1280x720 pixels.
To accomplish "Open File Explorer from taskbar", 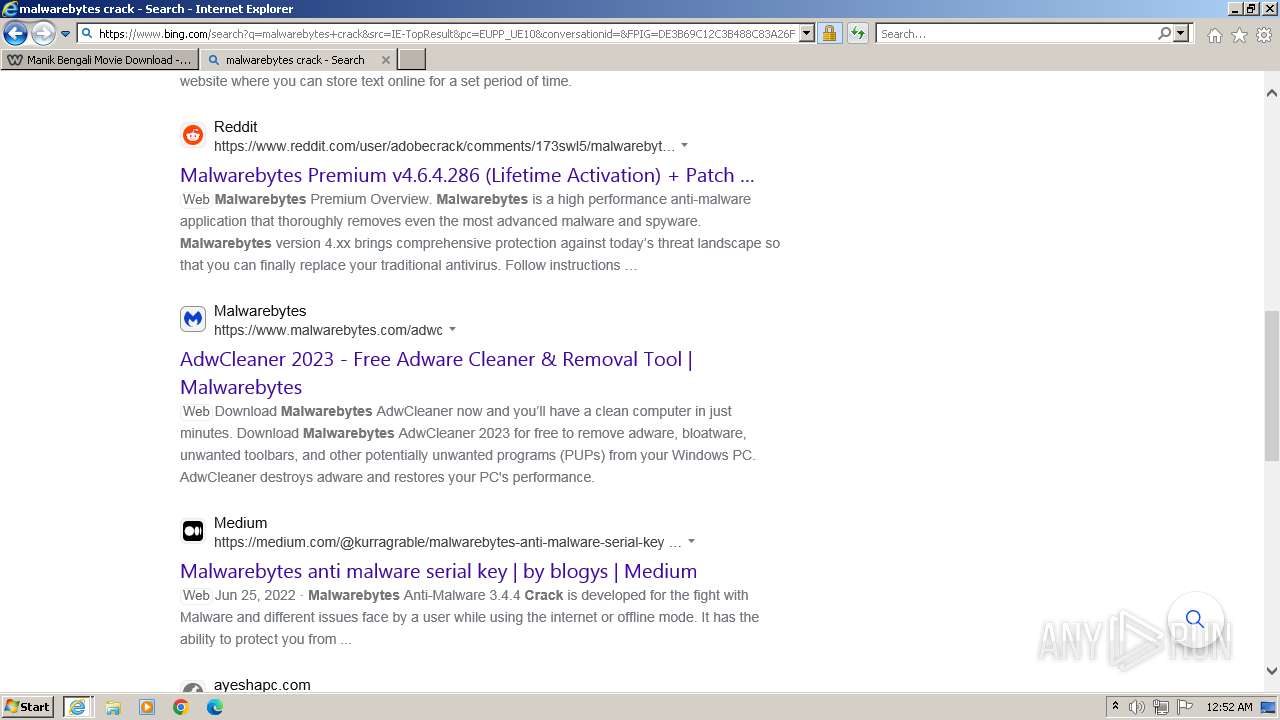I will 113,707.
